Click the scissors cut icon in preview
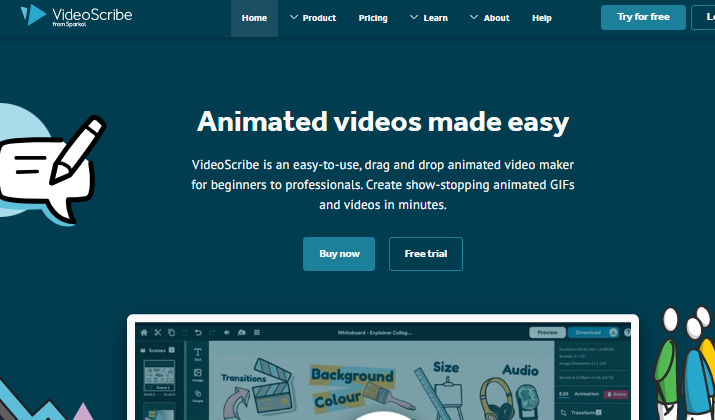The width and height of the screenshot is (715, 420). pyautogui.click(x=158, y=332)
